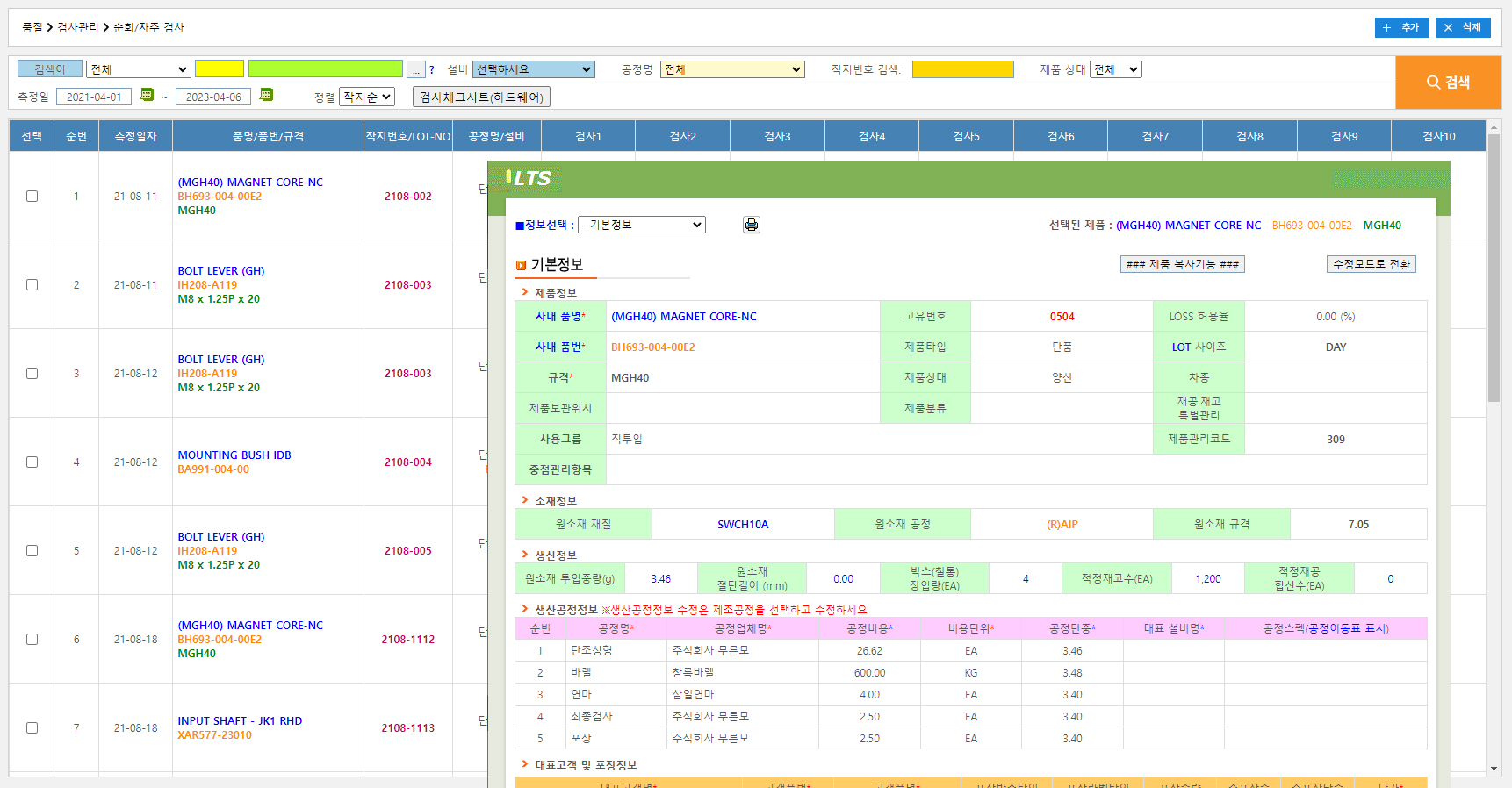
Task: Click the 측정일자 column header
Action: click(135, 136)
